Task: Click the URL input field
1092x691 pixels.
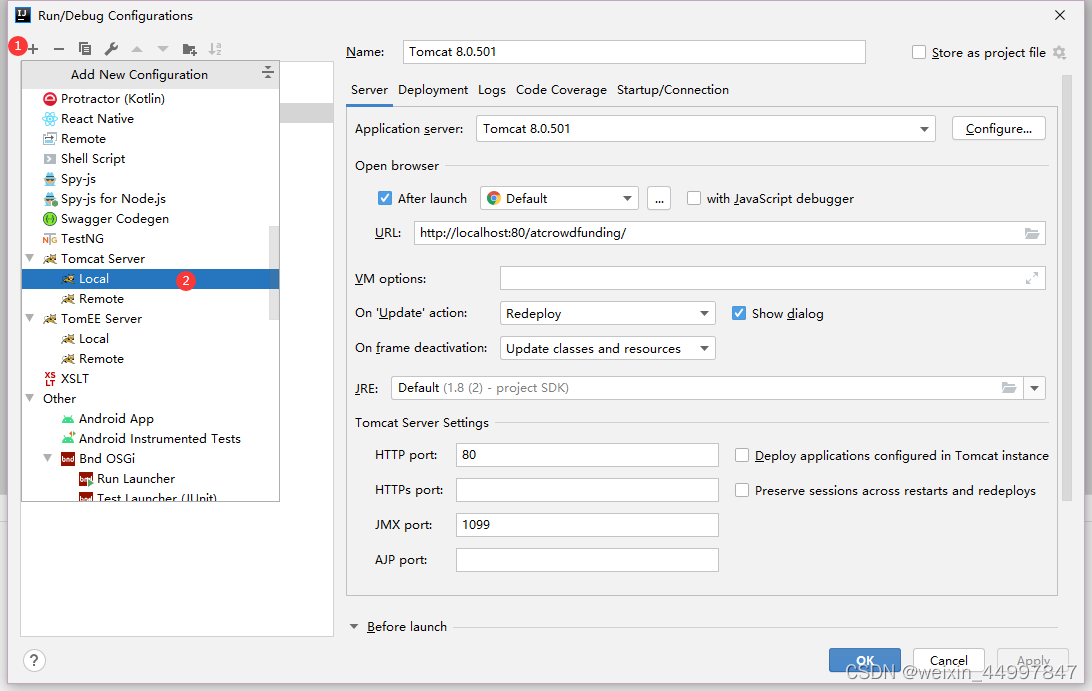Action: point(729,233)
